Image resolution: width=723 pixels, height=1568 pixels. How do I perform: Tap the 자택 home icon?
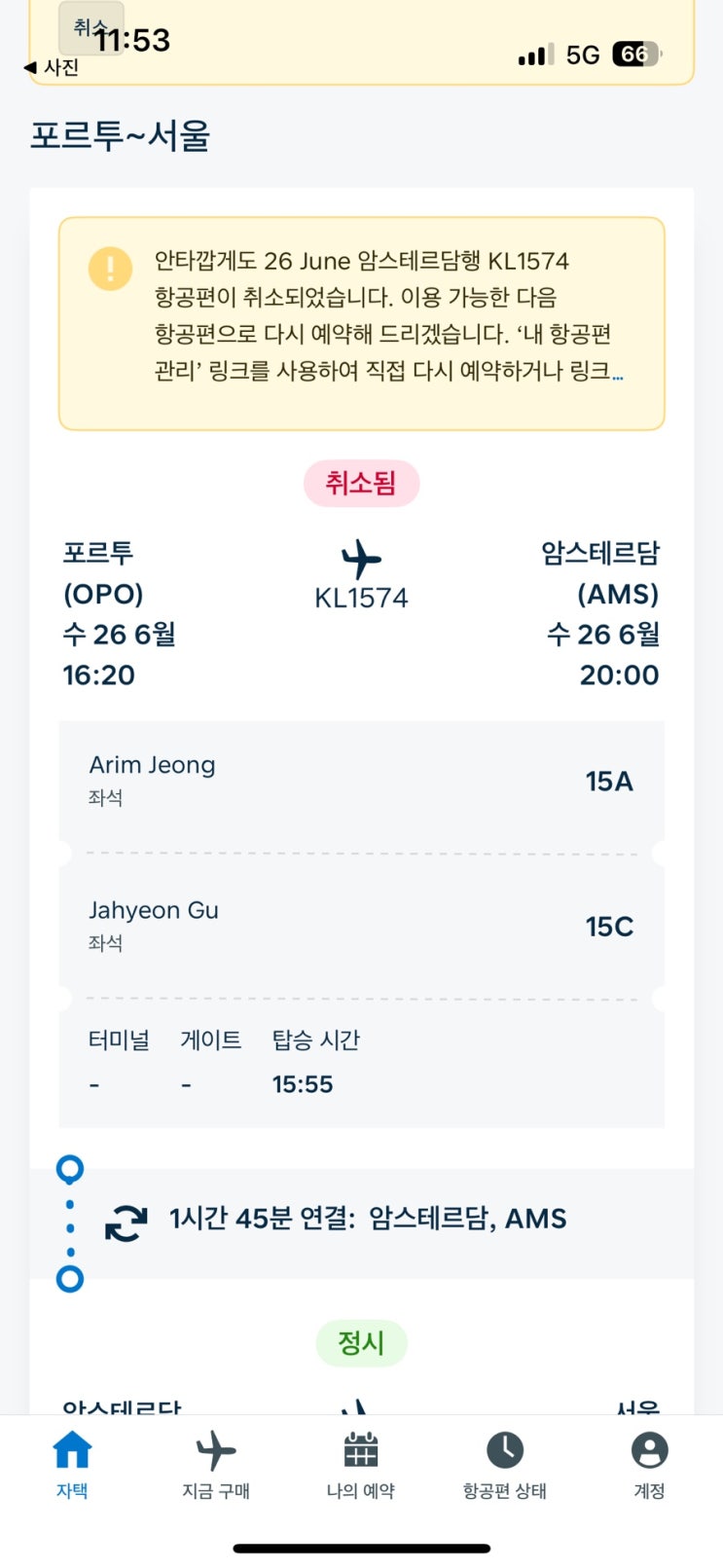coord(72,1450)
